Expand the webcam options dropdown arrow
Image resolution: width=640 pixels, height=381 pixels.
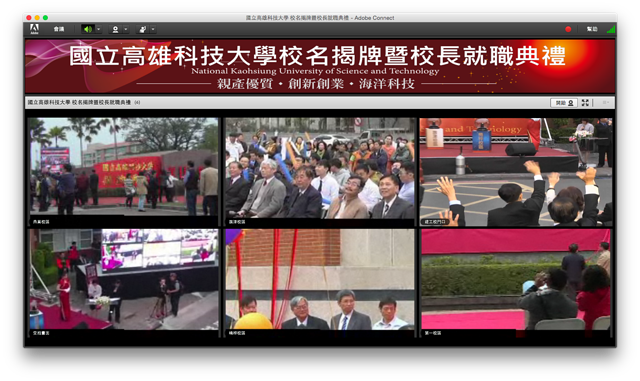point(125,29)
